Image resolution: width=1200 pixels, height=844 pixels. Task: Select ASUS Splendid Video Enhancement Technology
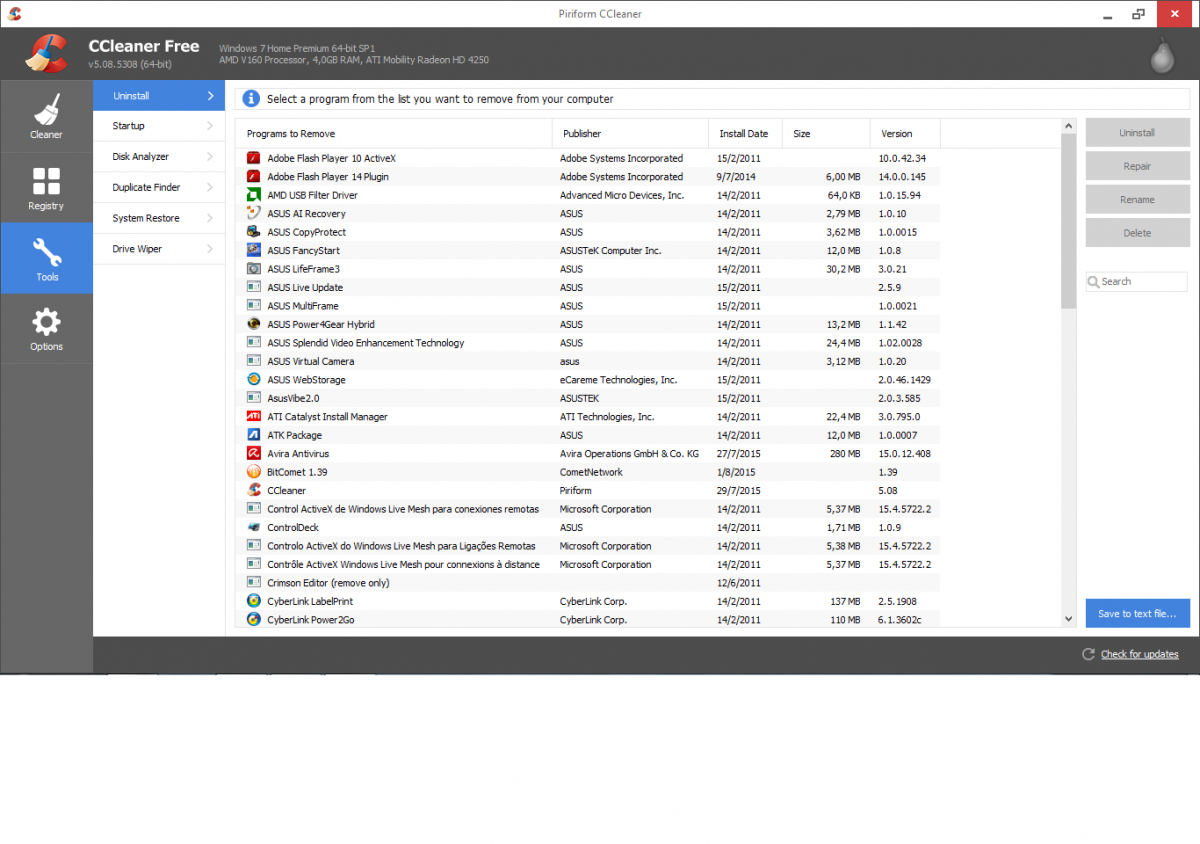(588, 343)
